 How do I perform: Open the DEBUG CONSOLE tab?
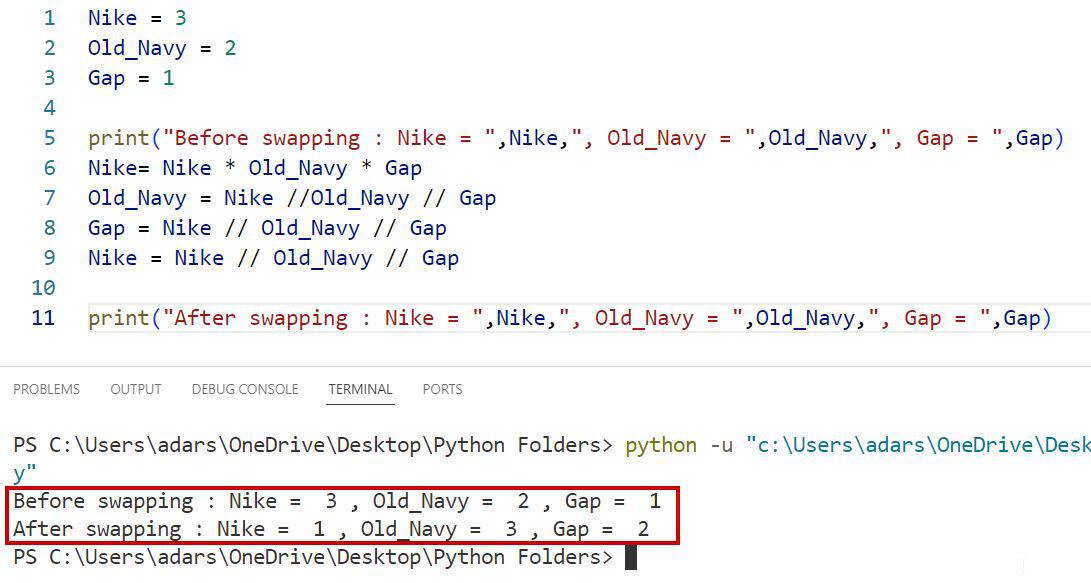click(x=245, y=390)
